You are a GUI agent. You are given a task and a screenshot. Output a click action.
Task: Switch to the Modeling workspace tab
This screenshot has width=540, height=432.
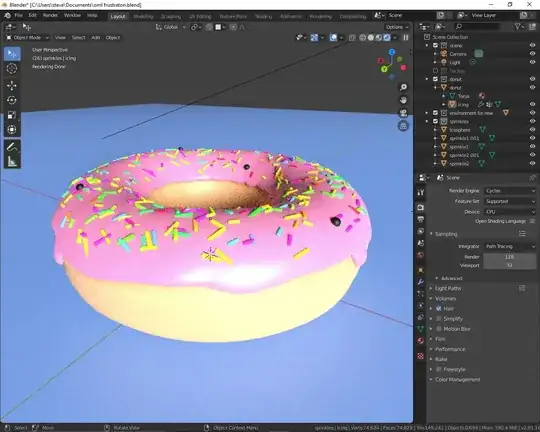143,17
